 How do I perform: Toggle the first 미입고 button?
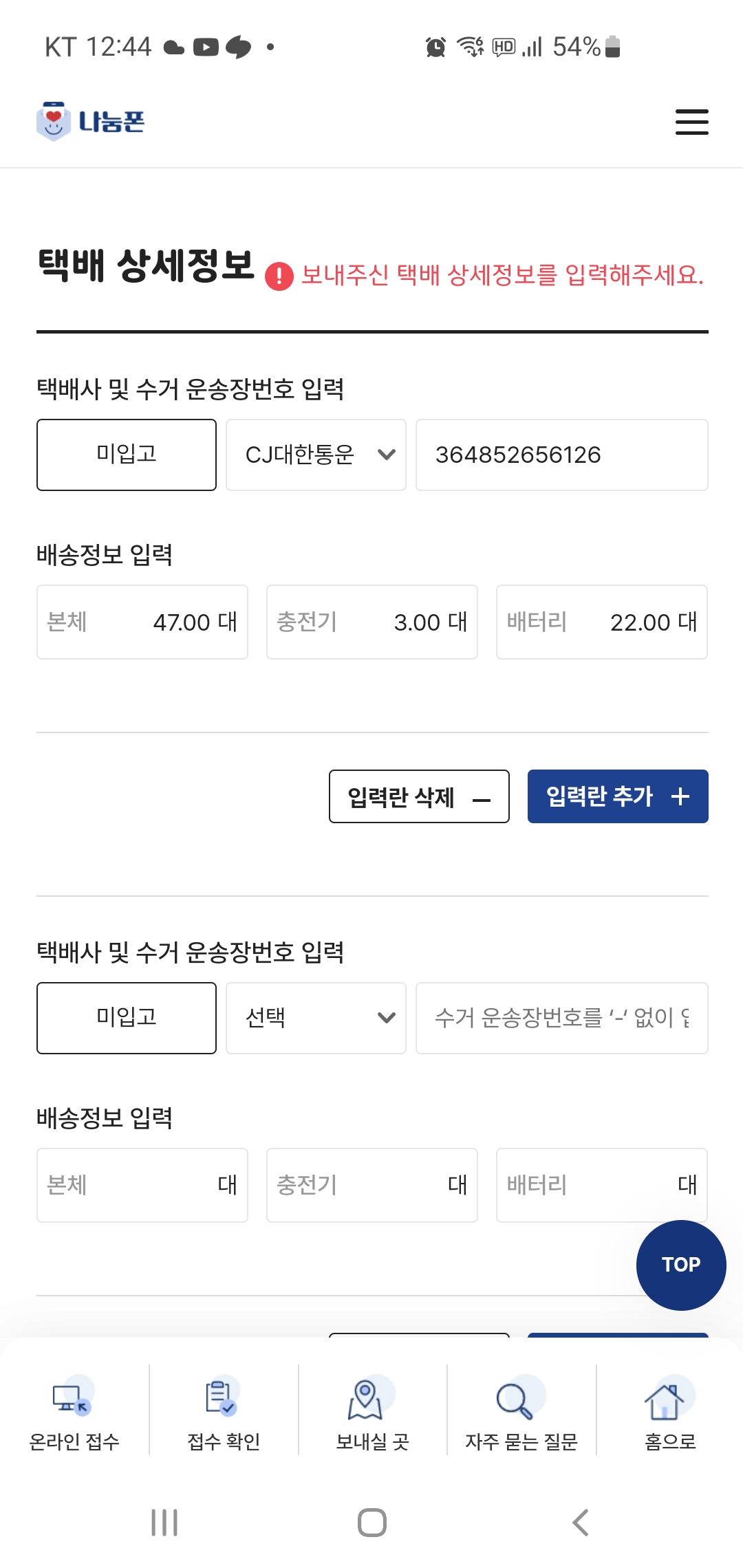127,455
